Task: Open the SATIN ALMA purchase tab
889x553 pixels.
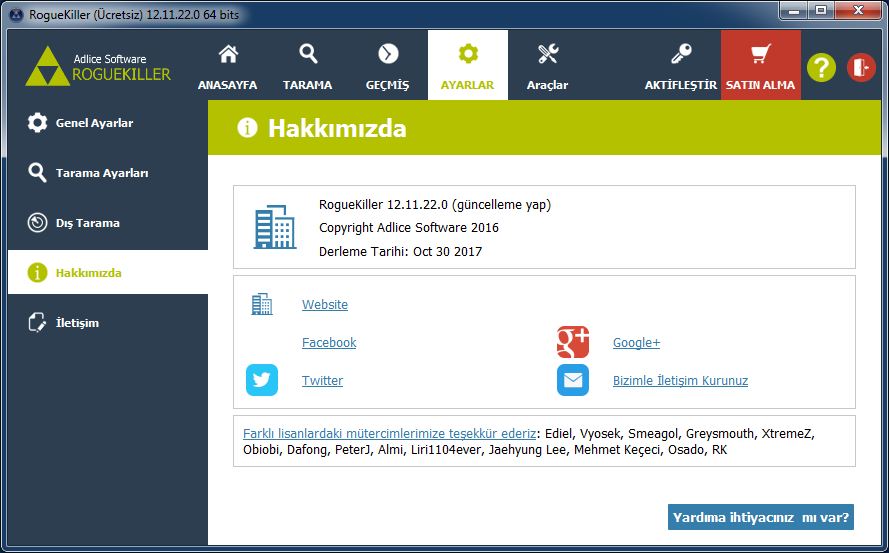Action: 760,65
